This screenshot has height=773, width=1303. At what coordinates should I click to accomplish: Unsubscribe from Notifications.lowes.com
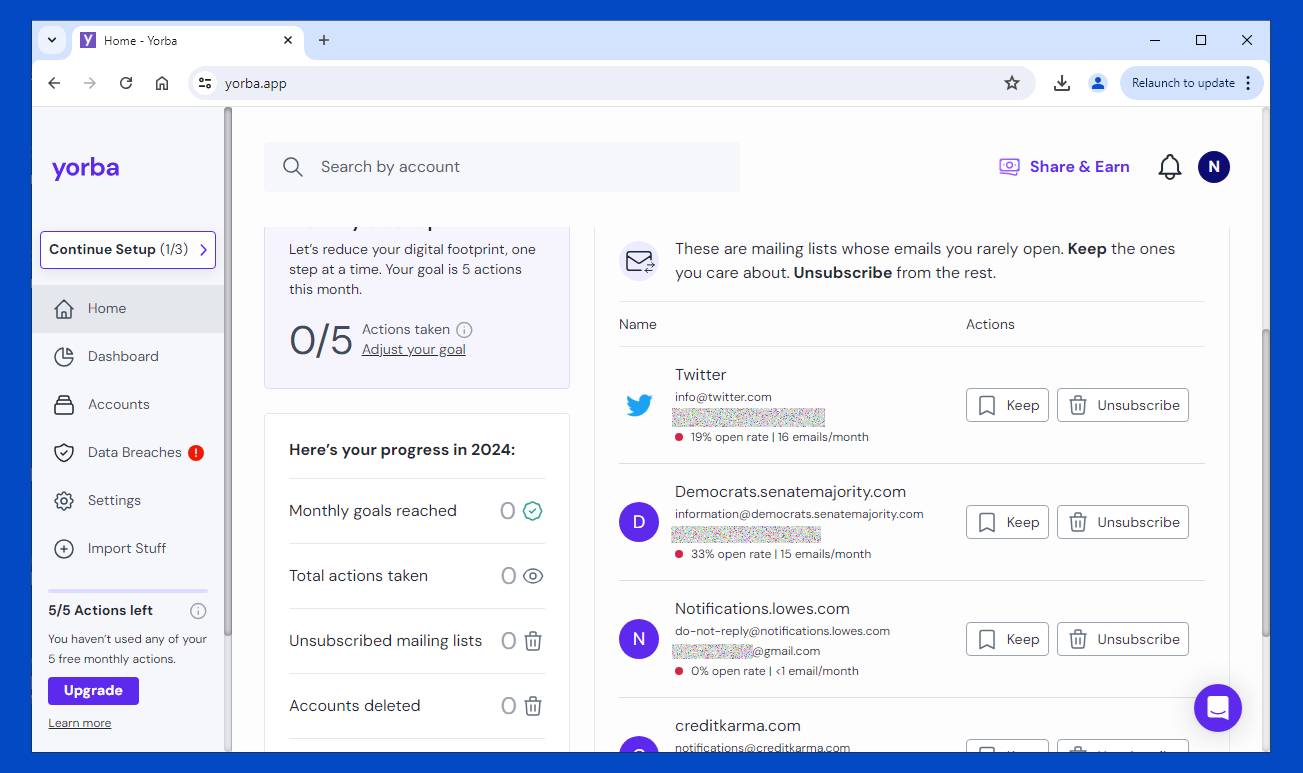(1123, 639)
